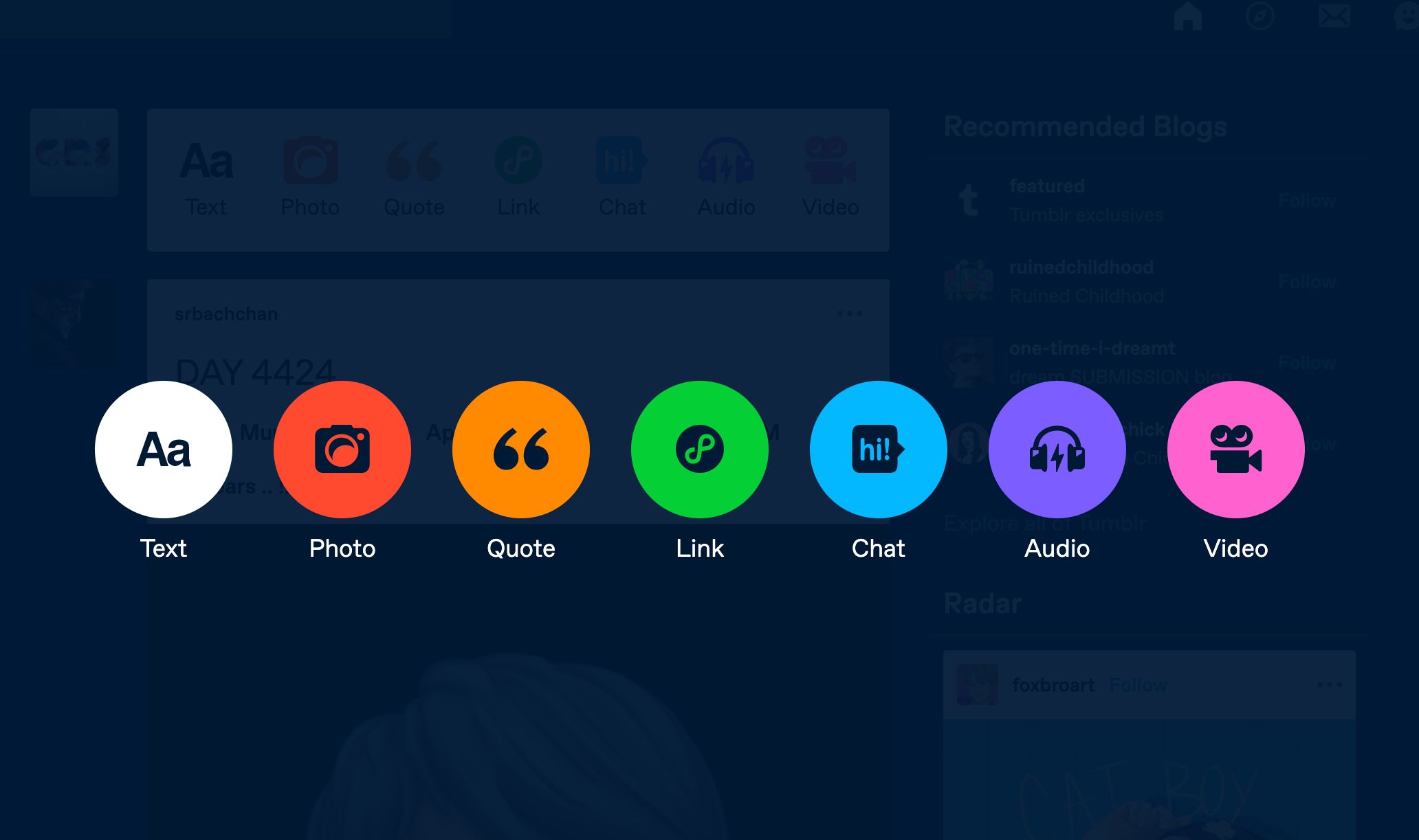This screenshot has height=840, width=1419.
Task: Open the blue Chat post circle
Action: (x=879, y=450)
